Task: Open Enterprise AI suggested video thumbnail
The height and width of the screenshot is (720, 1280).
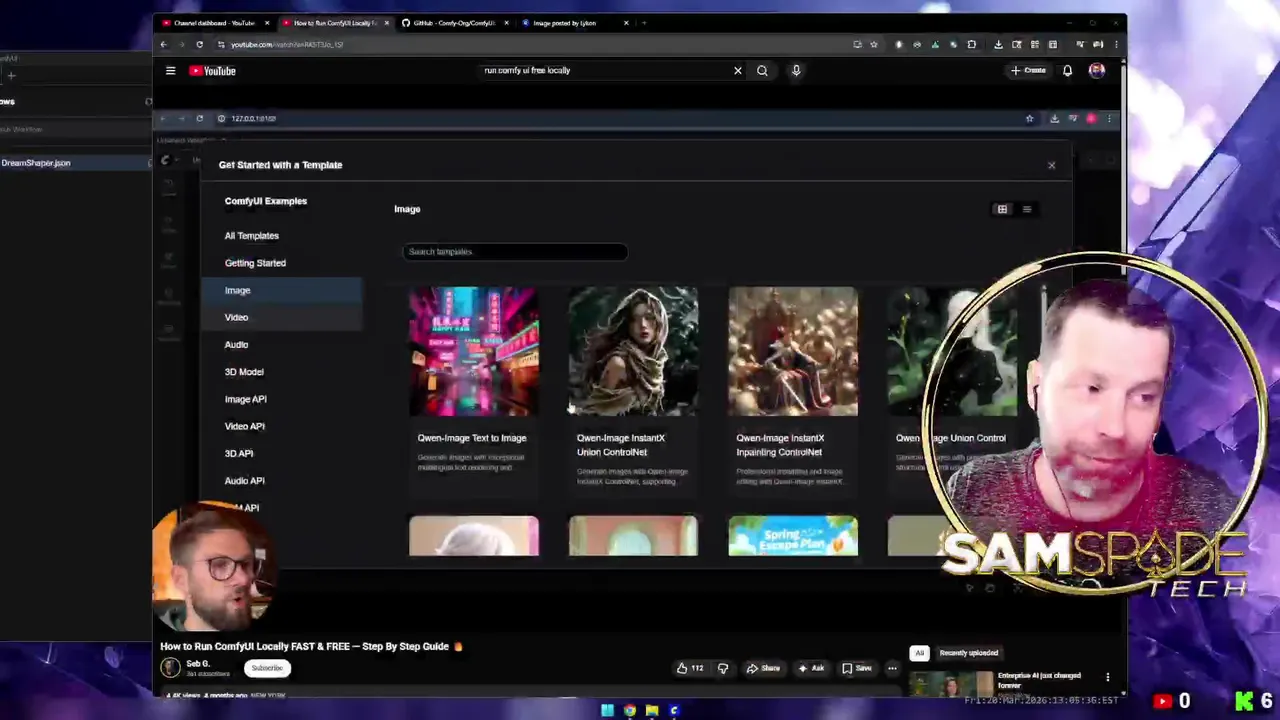Action: 951,684
